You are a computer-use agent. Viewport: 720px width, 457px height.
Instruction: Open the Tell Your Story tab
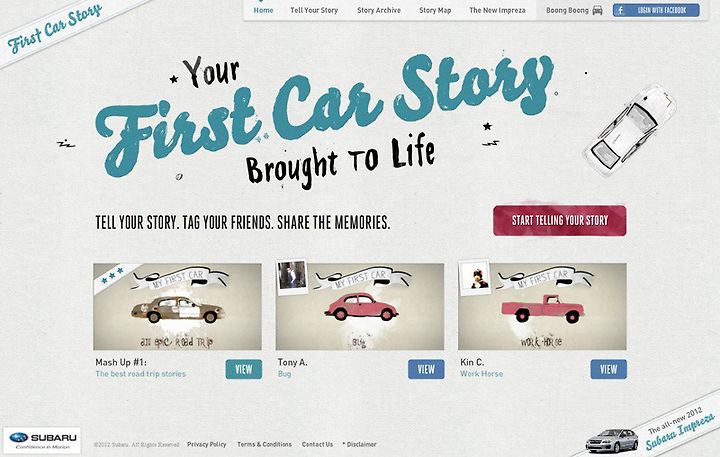(x=314, y=10)
